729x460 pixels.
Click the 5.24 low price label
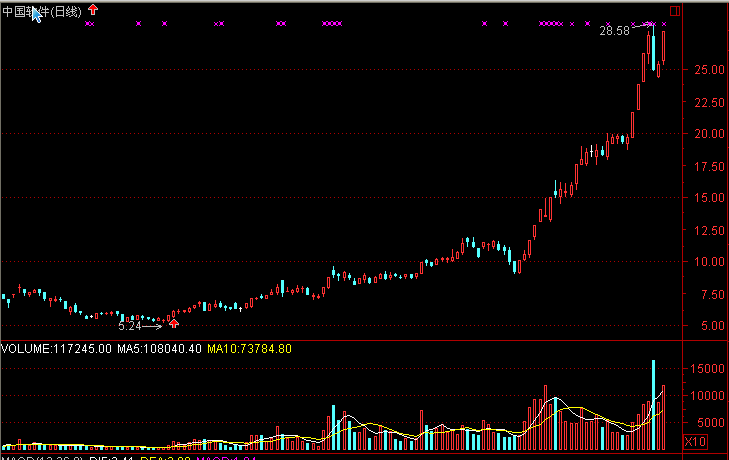[130, 326]
